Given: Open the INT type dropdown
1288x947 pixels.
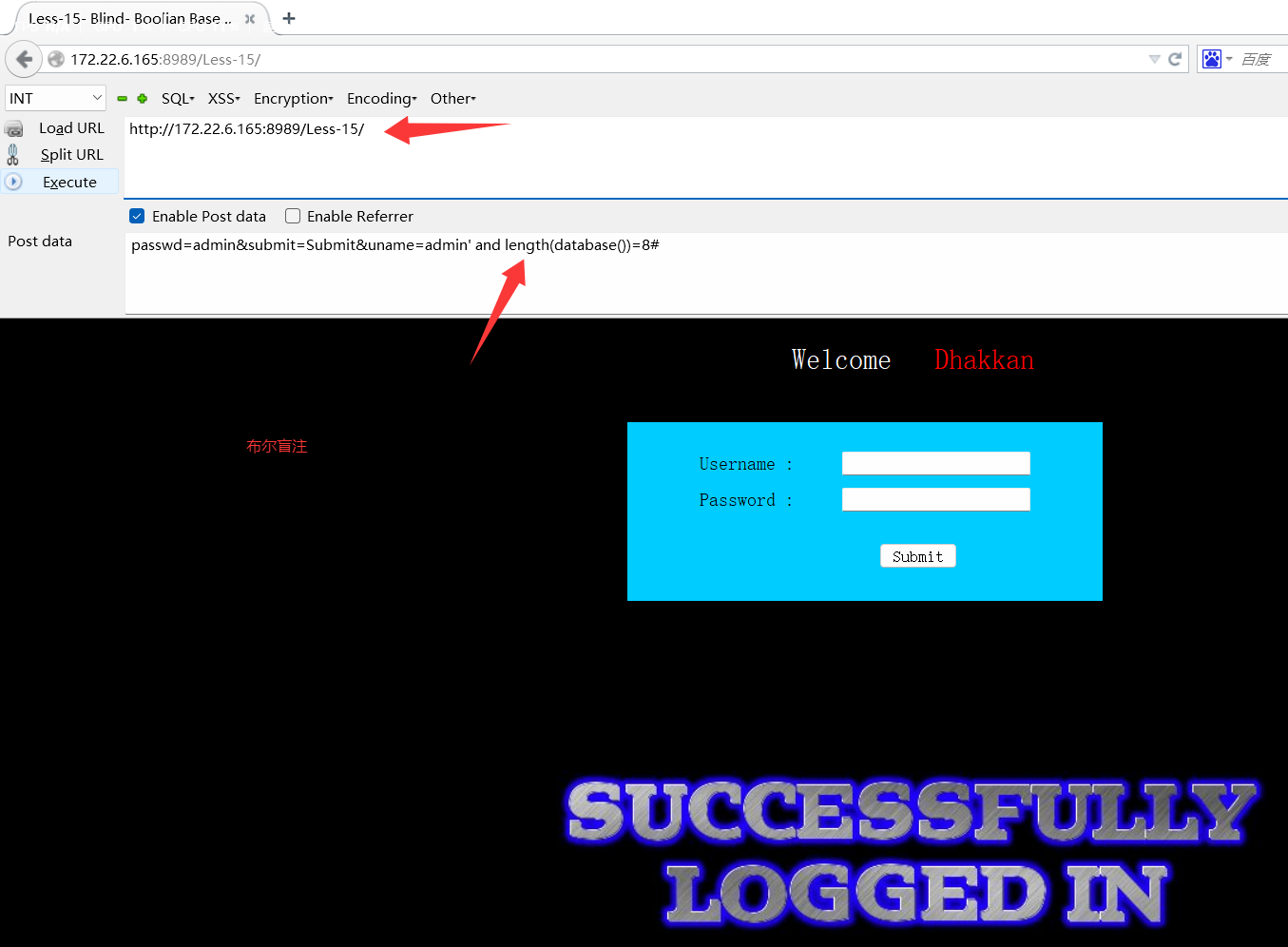Looking at the screenshot, I should point(56,98).
